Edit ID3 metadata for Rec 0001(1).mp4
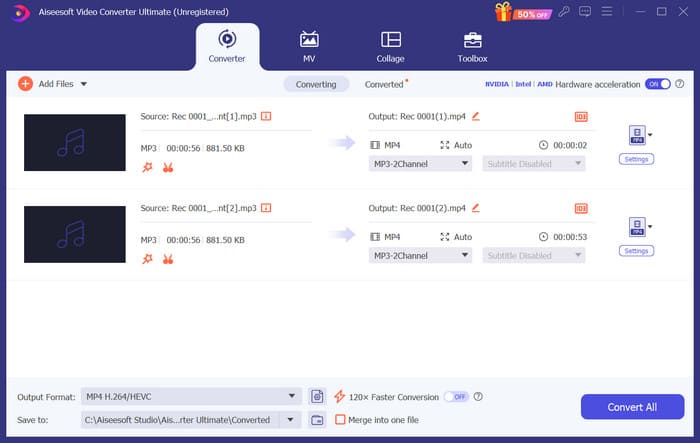The height and width of the screenshot is (443, 700). pos(581,117)
